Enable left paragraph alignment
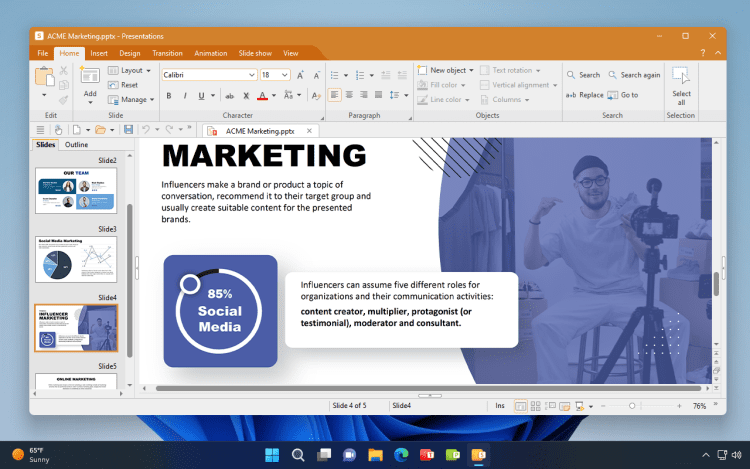The image size is (750, 469). 335,96
